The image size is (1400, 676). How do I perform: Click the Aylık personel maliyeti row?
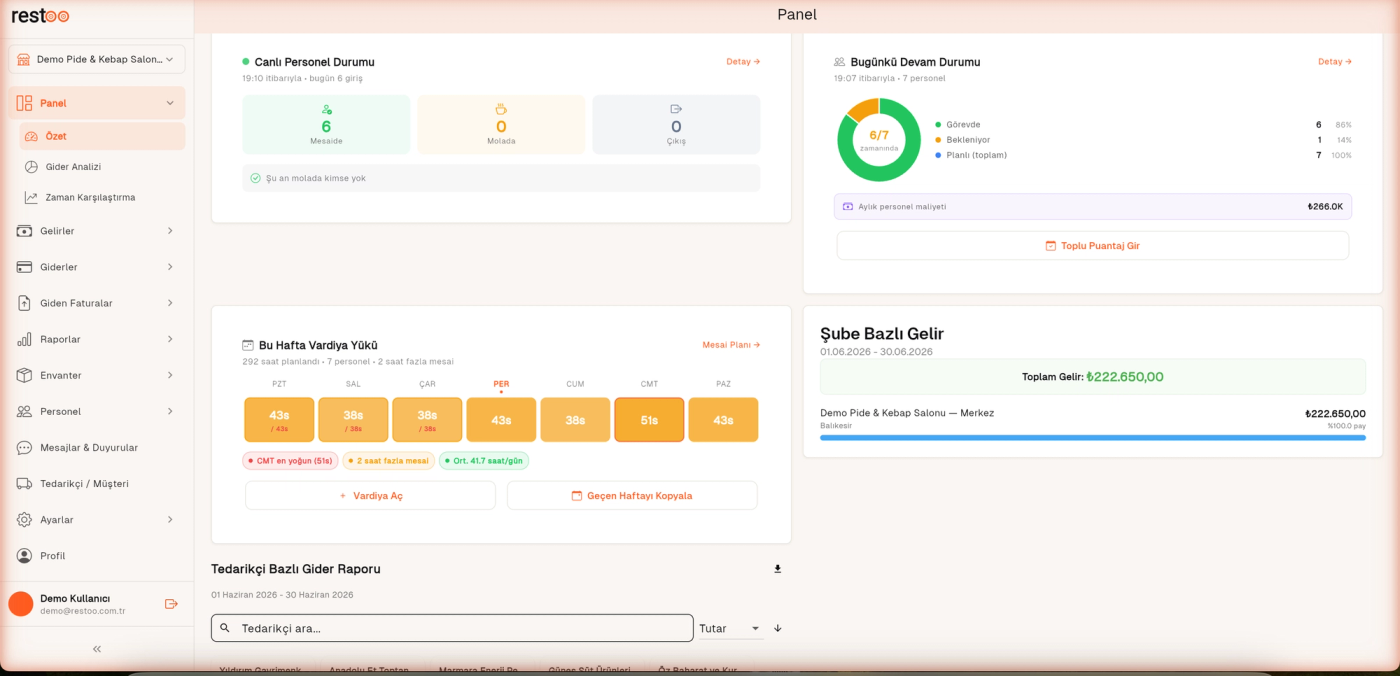(1093, 207)
